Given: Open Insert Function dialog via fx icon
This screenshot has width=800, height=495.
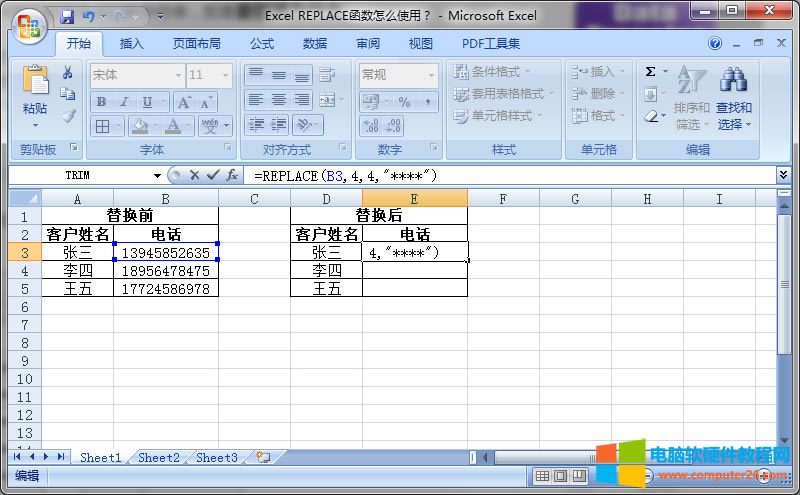Looking at the screenshot, I should (231, 175).
